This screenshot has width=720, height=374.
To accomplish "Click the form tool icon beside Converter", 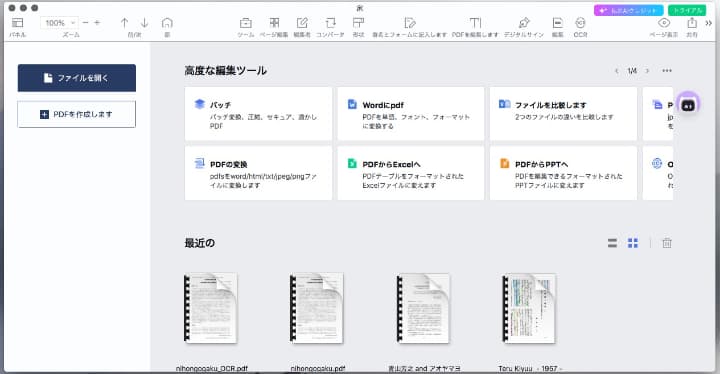I will (359, 23).
